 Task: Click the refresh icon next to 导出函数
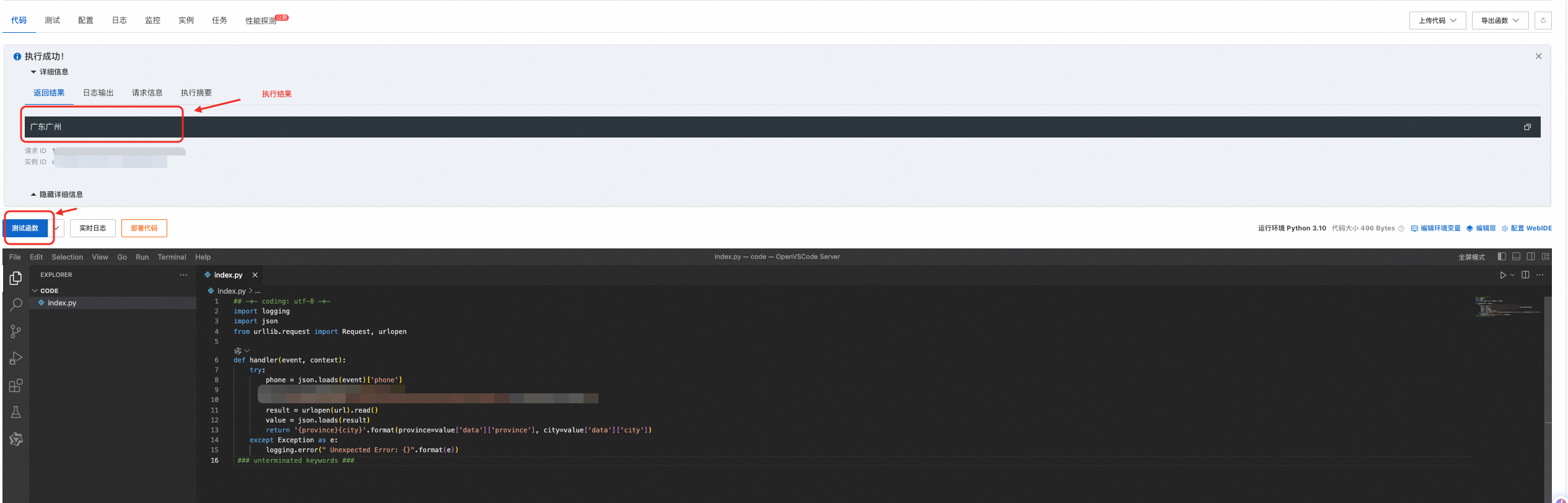point(1543,20)
